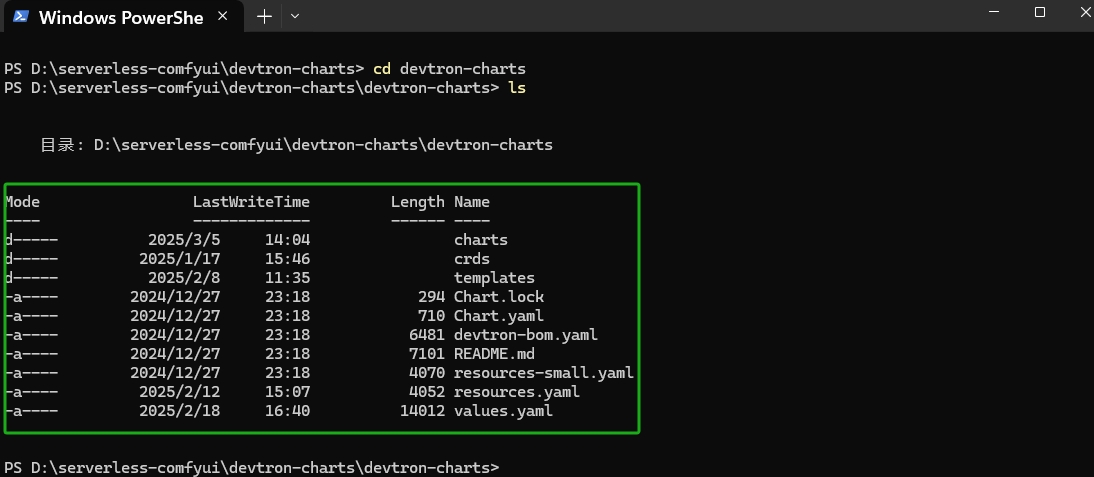
Task: Click the values.yaml file name
Action: (x=502, y=411)
